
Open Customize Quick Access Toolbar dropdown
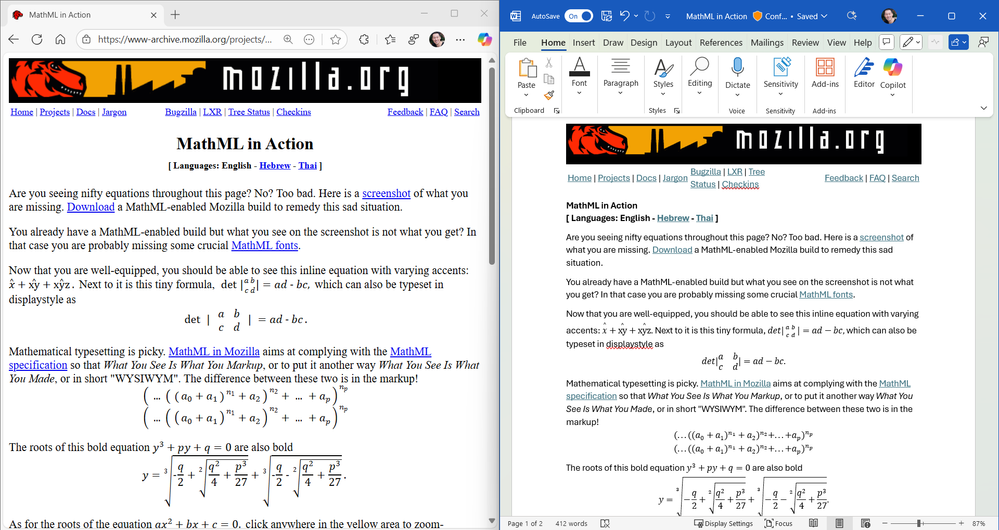[668, 16]
